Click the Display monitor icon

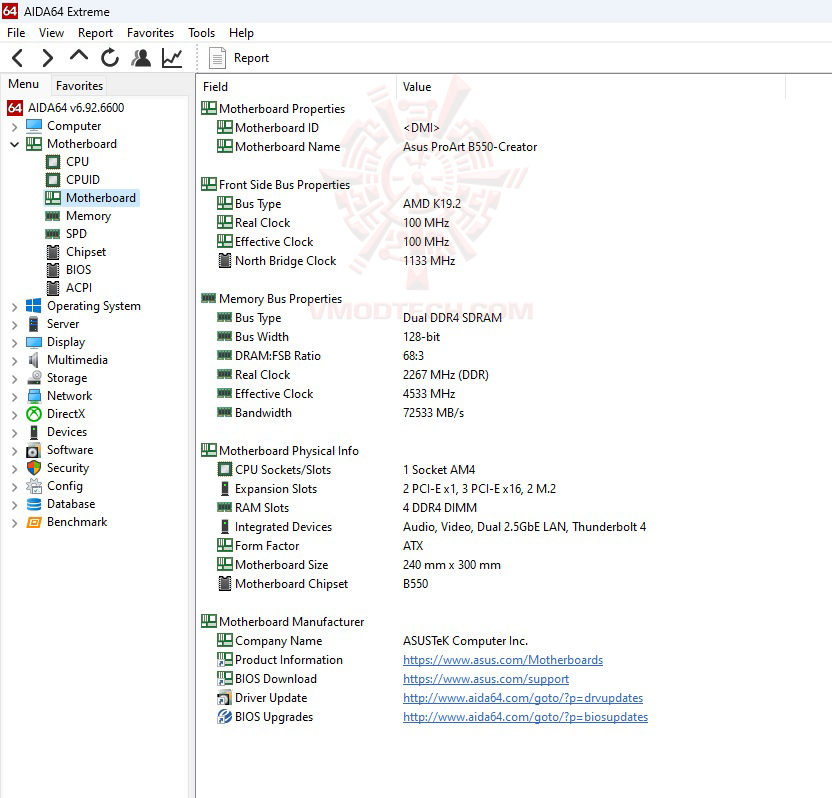click(x=33, y=342)
